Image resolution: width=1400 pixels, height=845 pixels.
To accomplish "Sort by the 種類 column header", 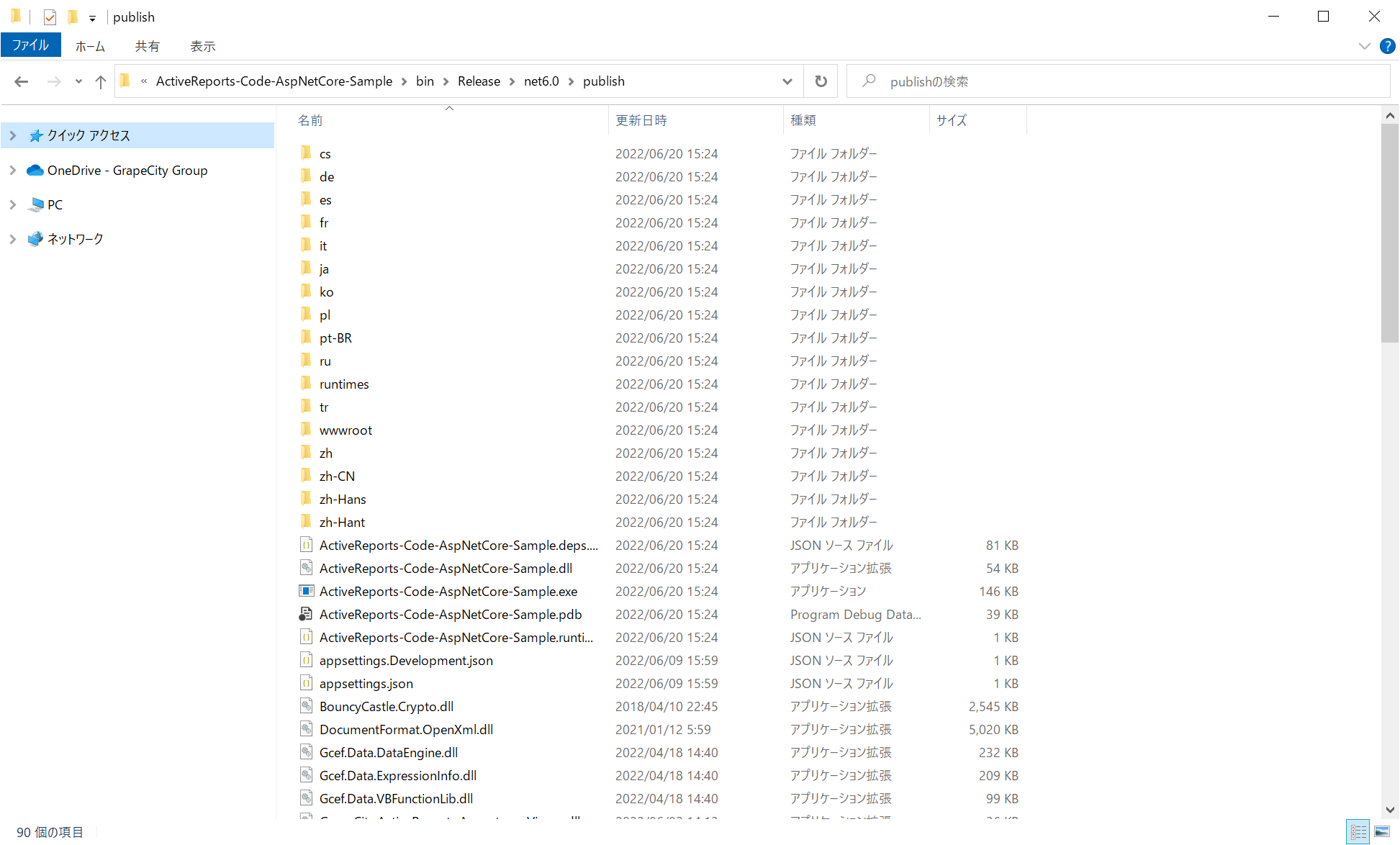I will pyautogui.click(x=857, y=120).
